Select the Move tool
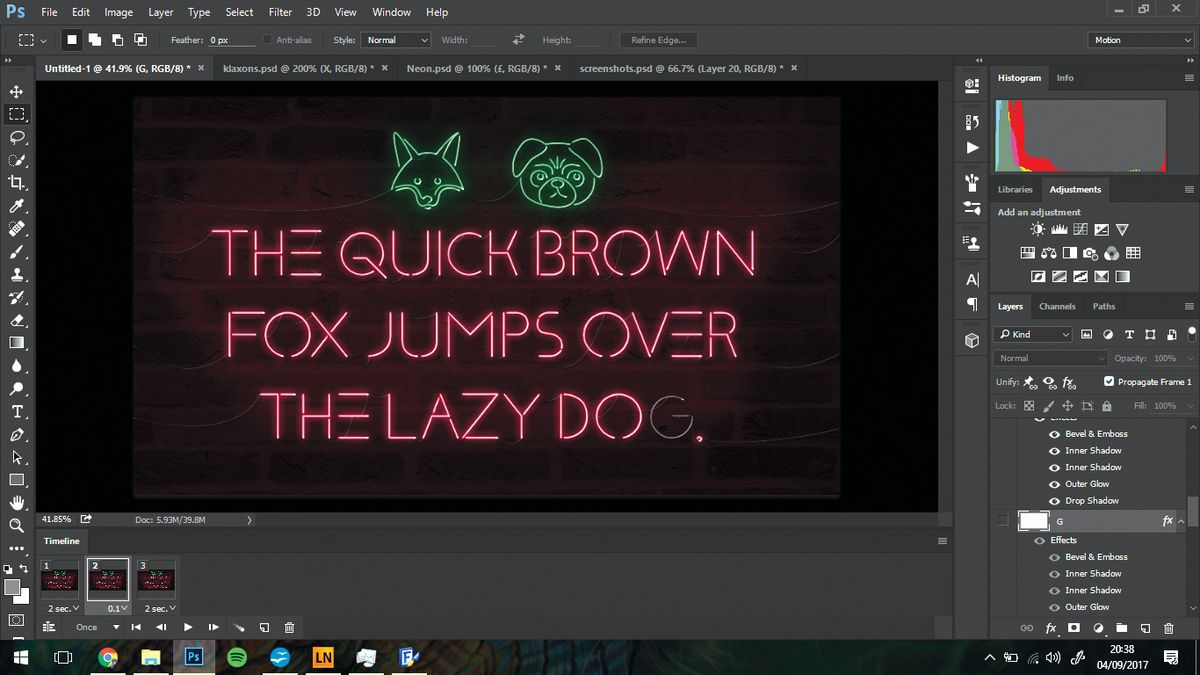This screenshot has width=1200, height=675. coord(16,90)
